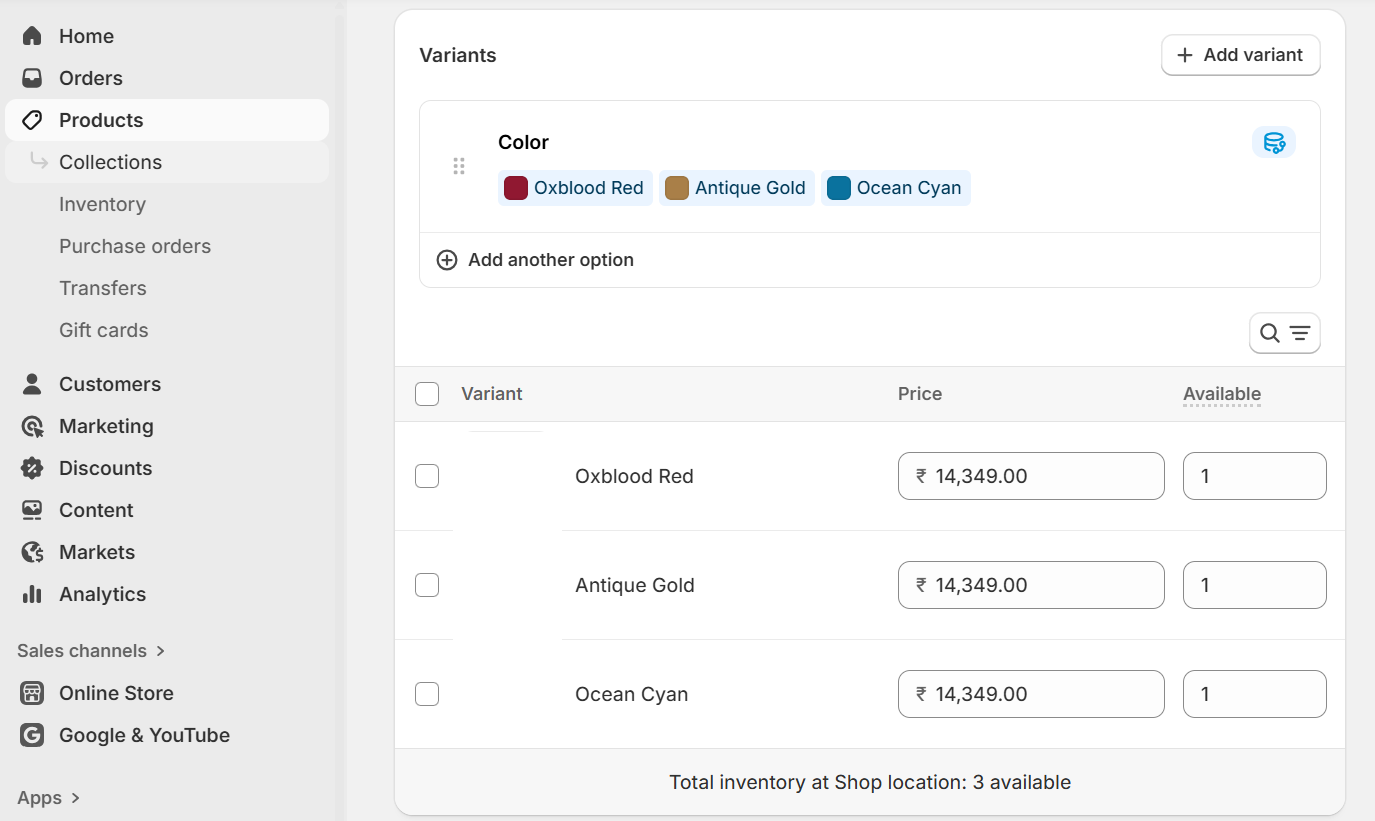This screenshot has height=821, width=1375.
Task: Expand the Sales channels section
Action: pos(160,651)
